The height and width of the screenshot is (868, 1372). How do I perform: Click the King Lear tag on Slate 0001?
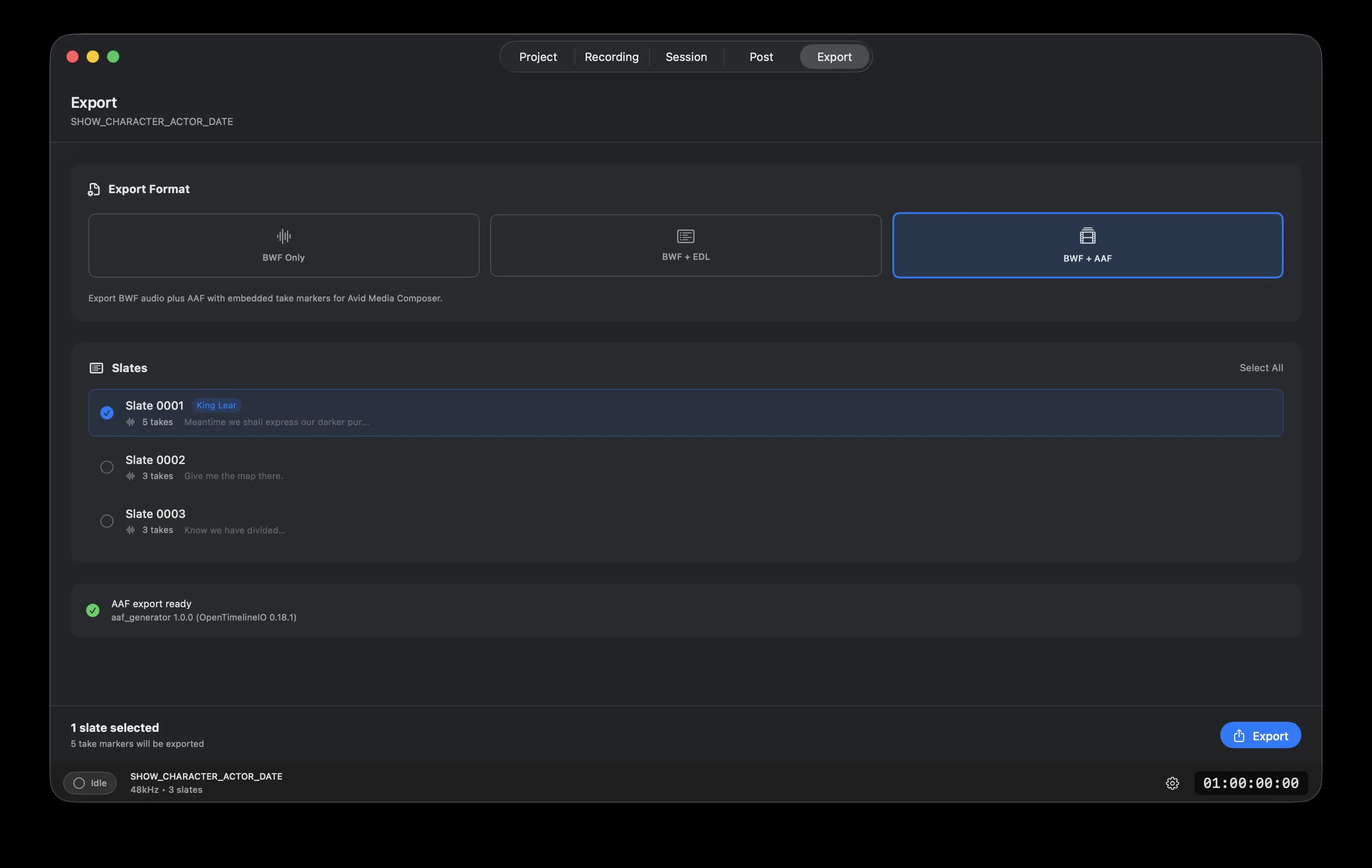pyautogui.click(x=216, y=406)
